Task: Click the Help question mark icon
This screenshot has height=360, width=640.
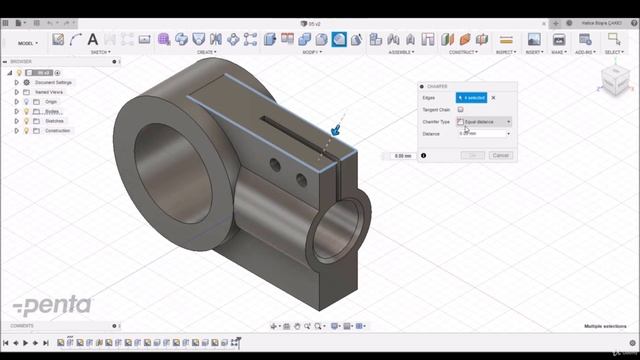Action: 634,23
